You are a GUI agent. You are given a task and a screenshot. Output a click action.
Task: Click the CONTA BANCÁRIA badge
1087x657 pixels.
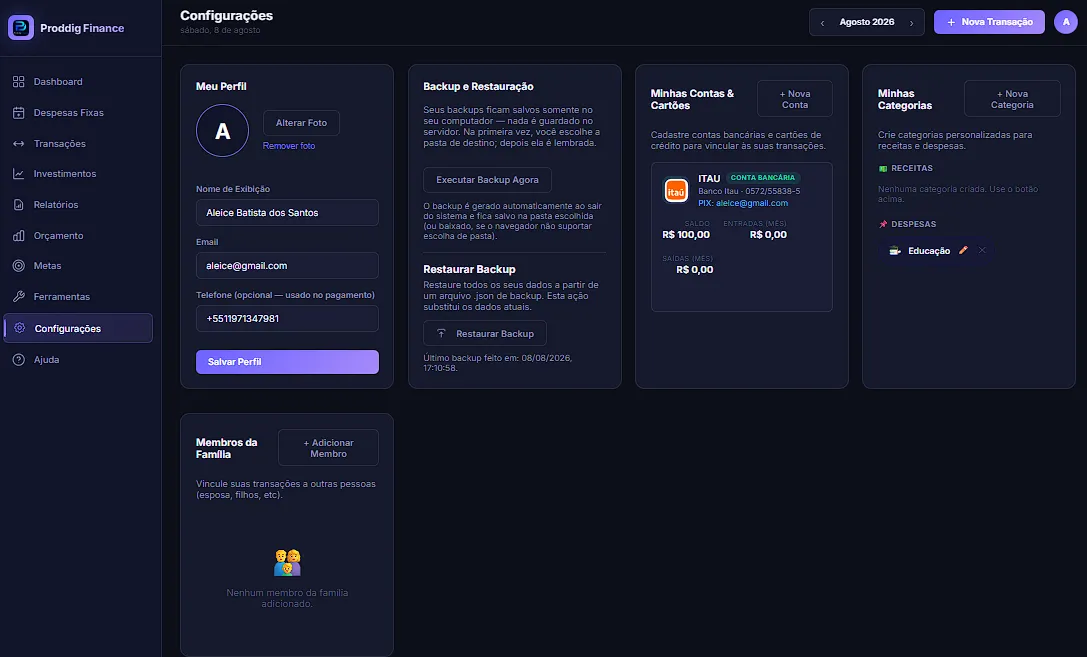763,178
